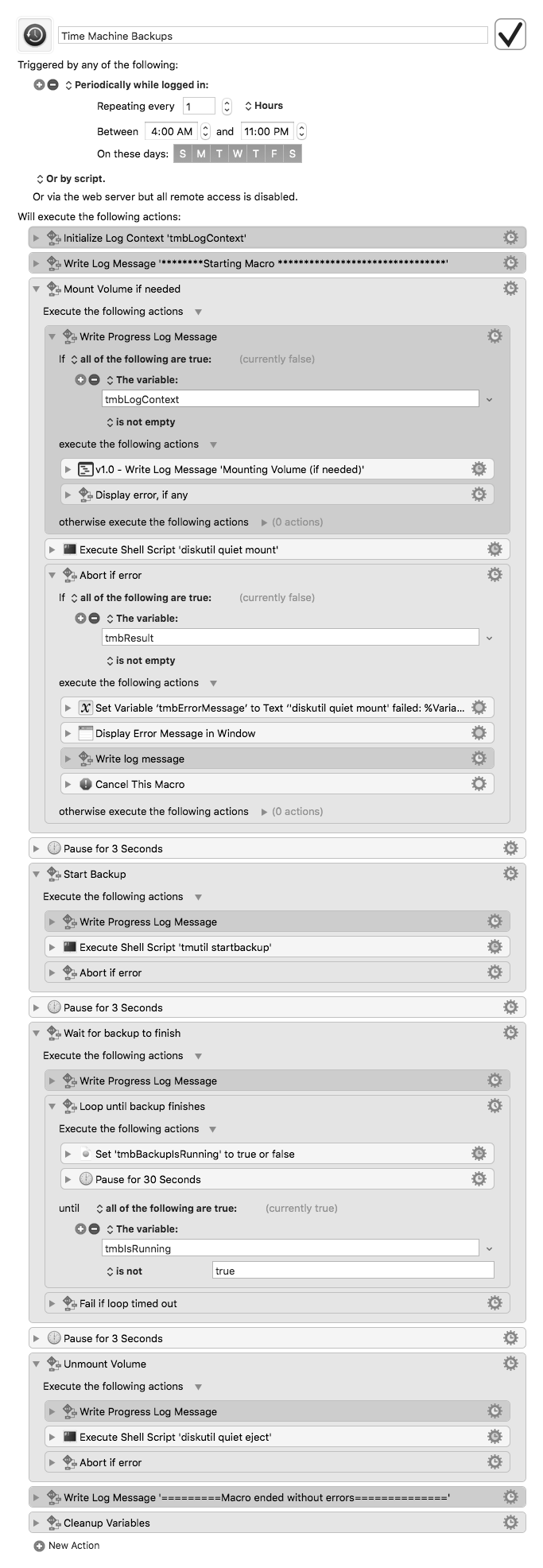Screen dimensions: 543x1568
Task: Toggle the macro enabled checkmark
Action: [x=510, y=34]
